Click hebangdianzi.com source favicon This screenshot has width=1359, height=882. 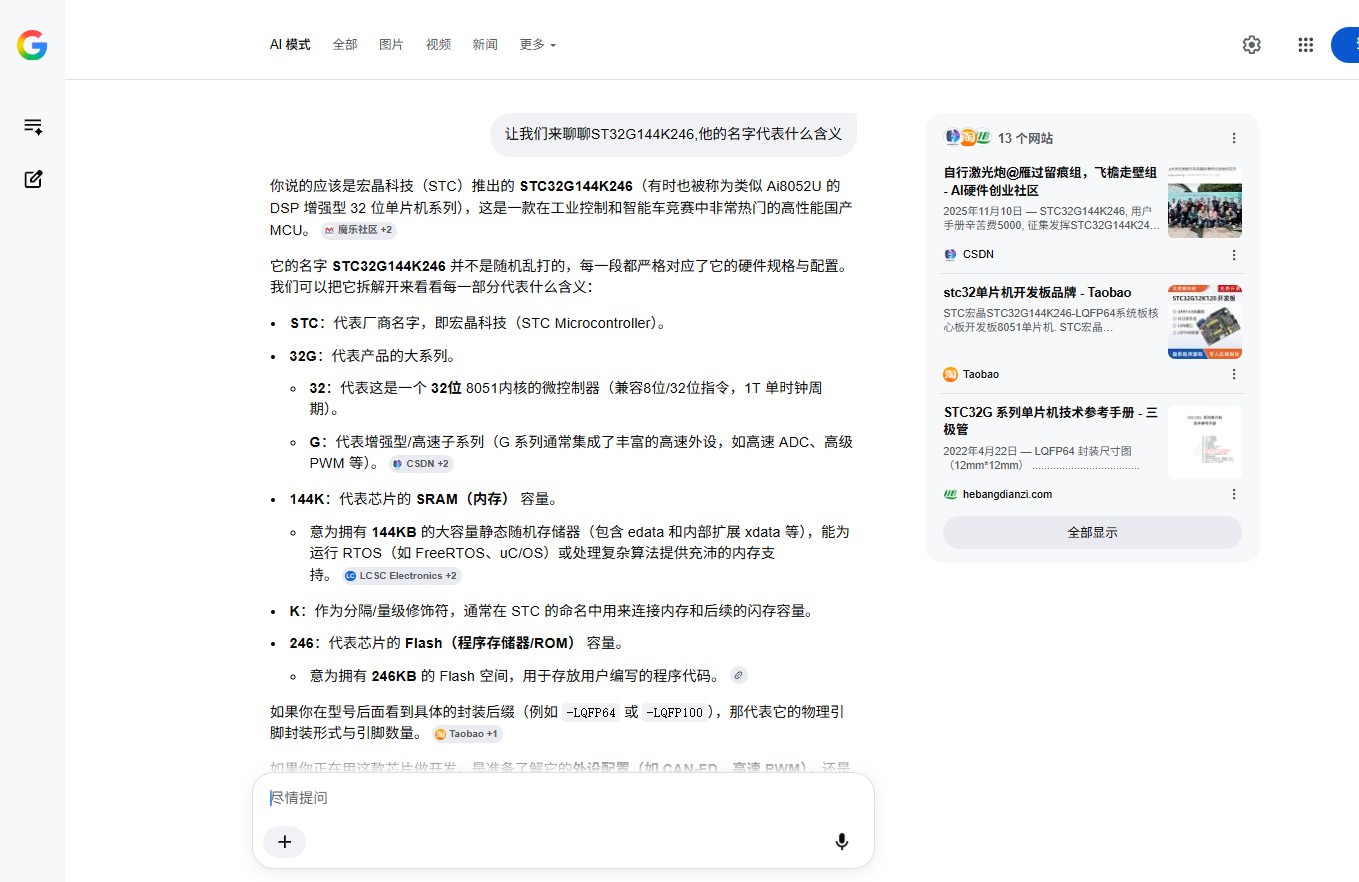click(x=950, y=494)
